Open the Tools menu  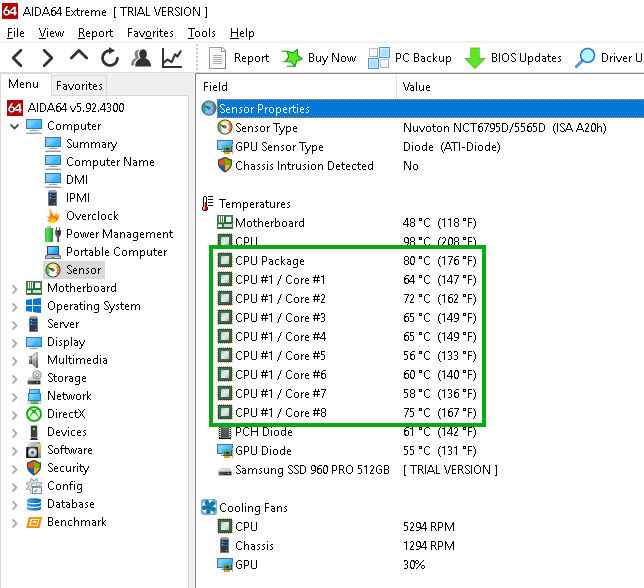[201, 33]
